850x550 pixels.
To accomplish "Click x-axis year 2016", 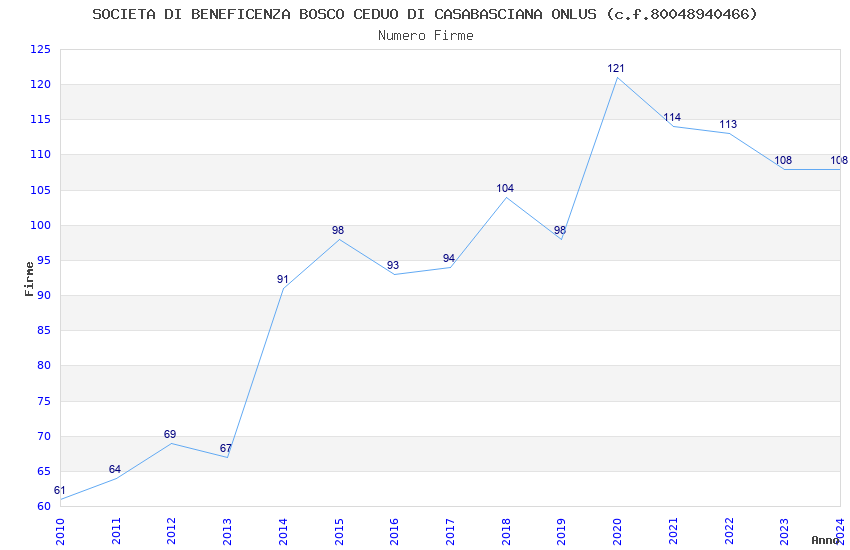I will tap(394, 532).
